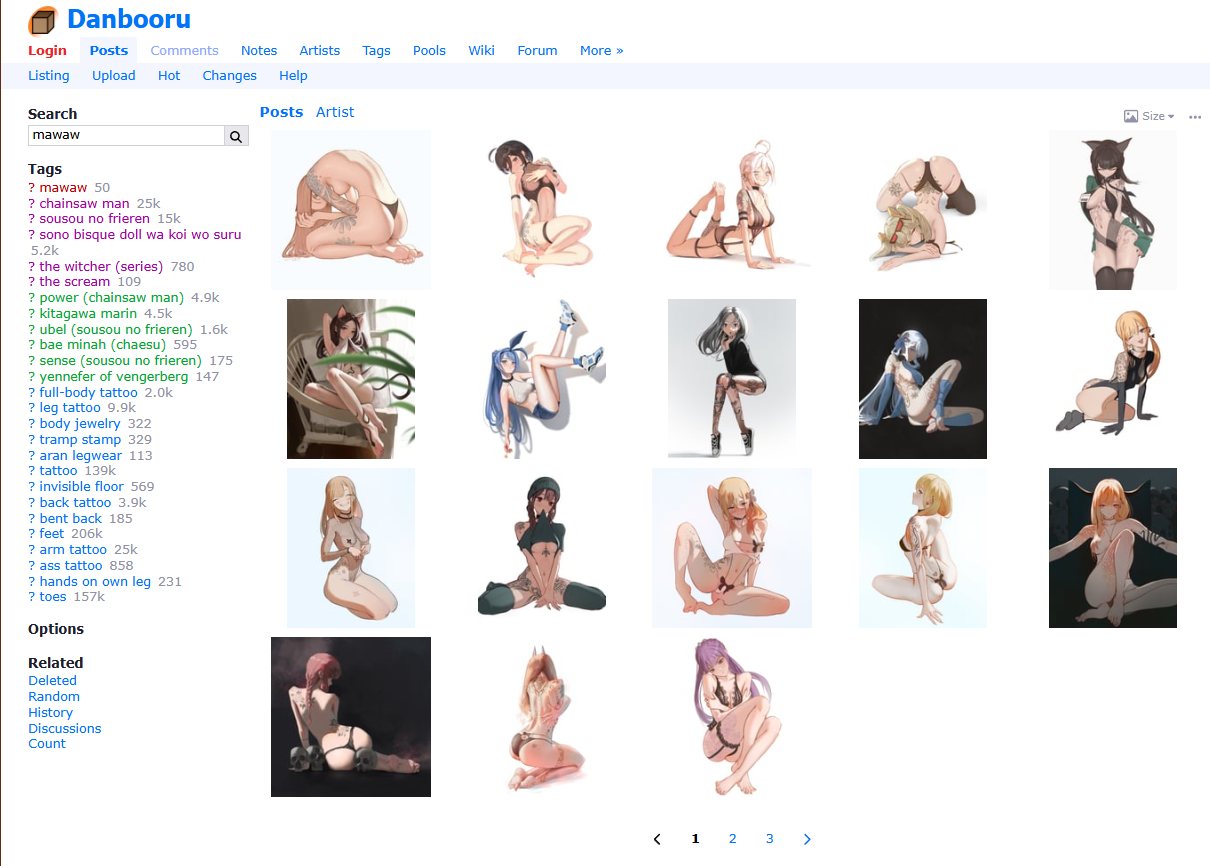Open the kitagawa marin character tag
The height and width of the screenshot is (866, 1210).
click(x=89, y=314)
